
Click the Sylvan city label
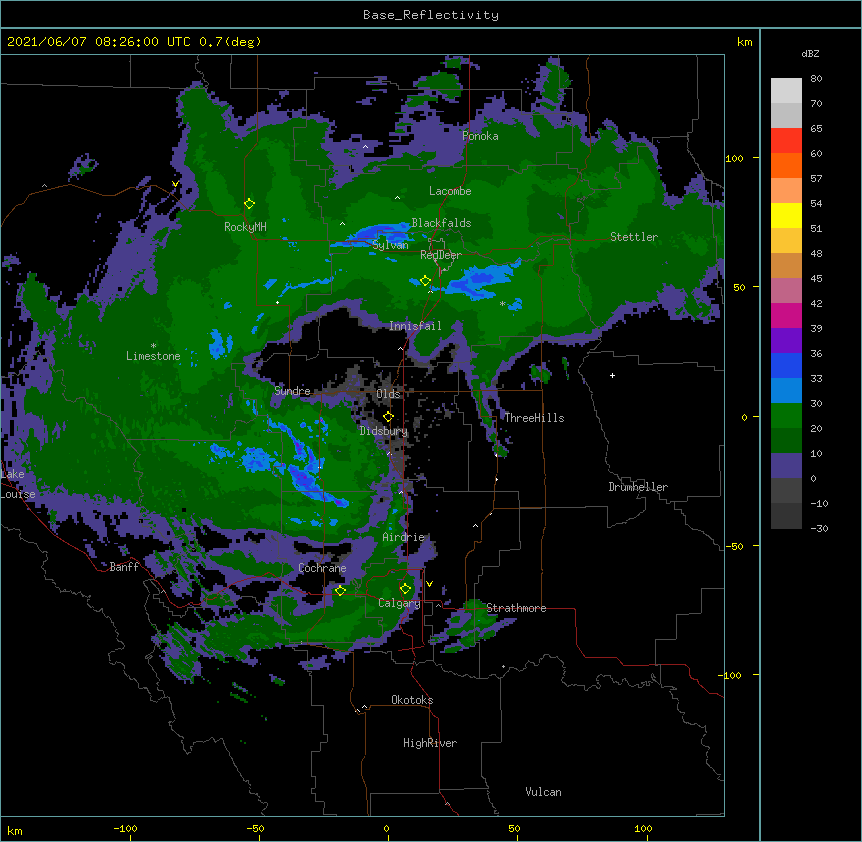(390, 245)
